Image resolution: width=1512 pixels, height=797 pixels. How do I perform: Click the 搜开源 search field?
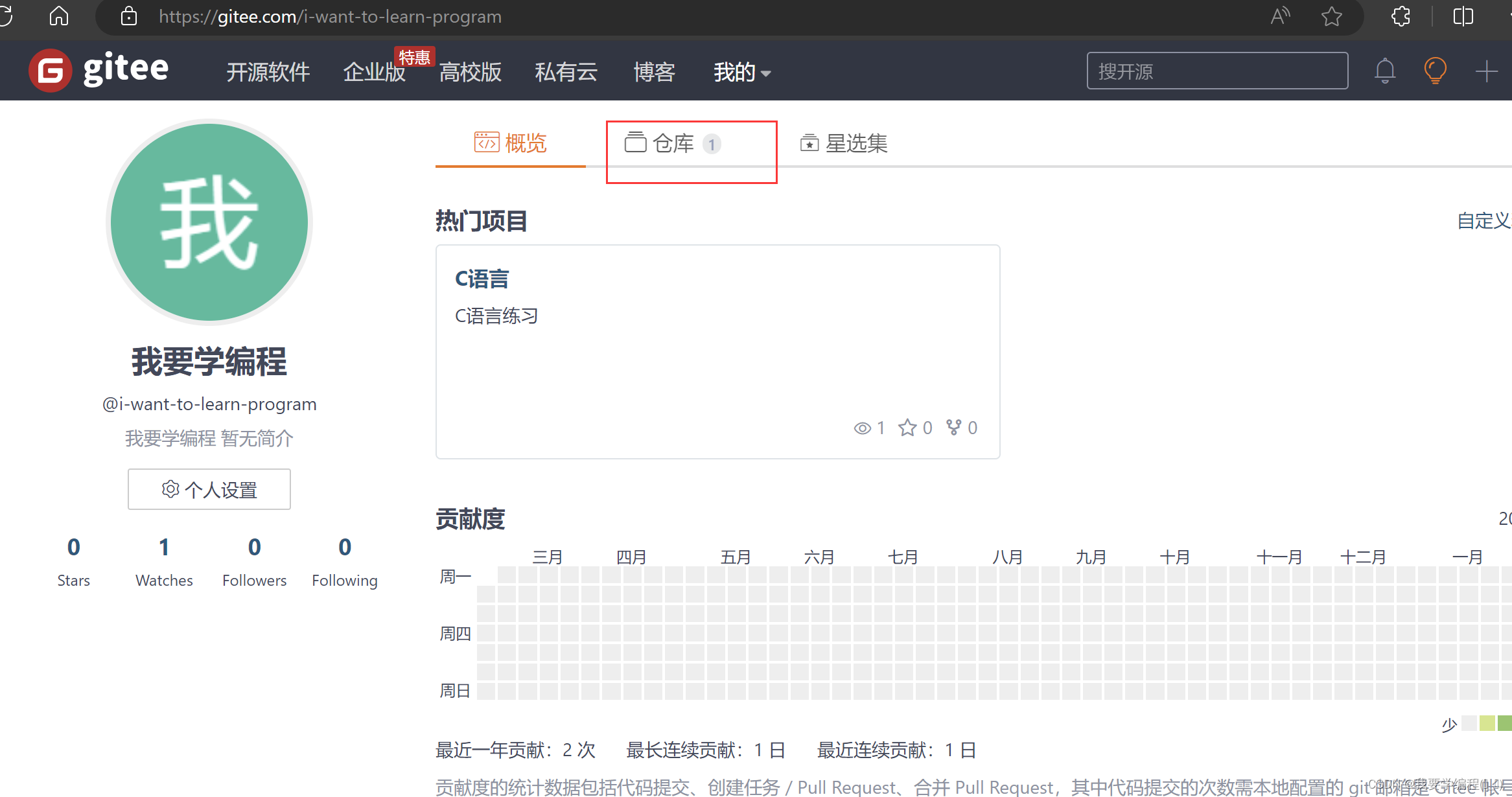tap(1217, 71)
